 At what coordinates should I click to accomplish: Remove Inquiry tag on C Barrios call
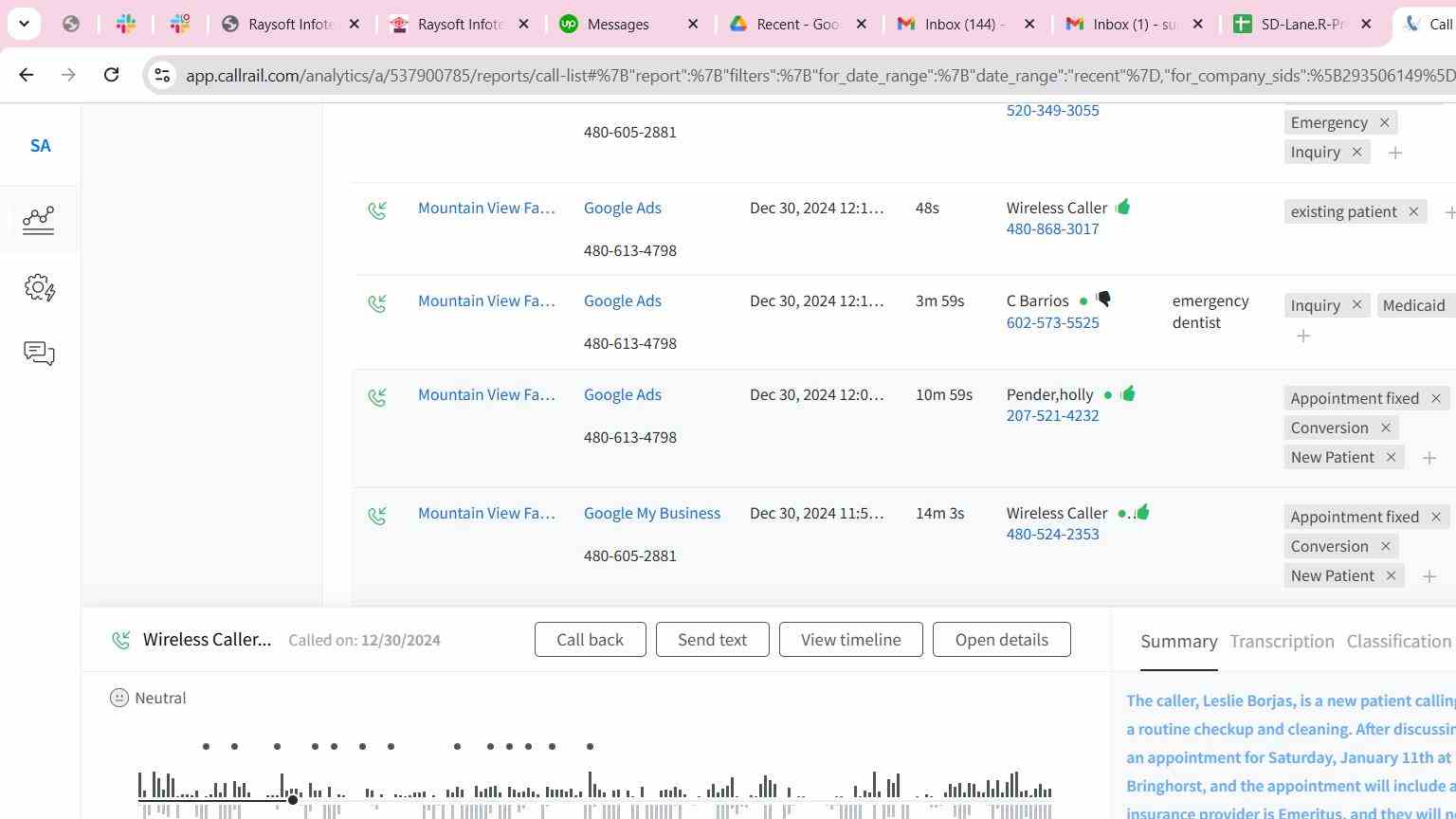1356,304
